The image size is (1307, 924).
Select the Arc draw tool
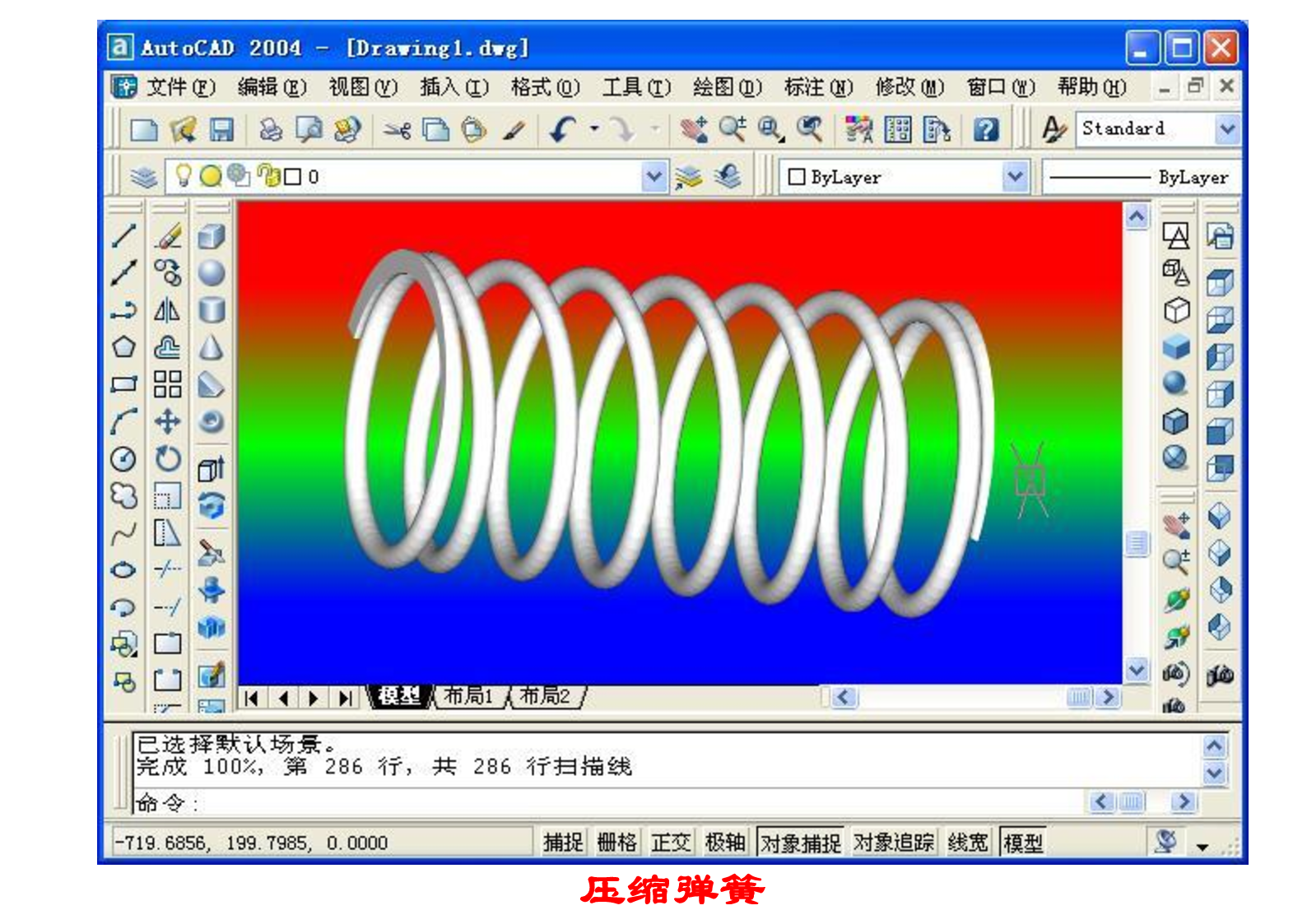pyautogui.click(x=123, y=421)
